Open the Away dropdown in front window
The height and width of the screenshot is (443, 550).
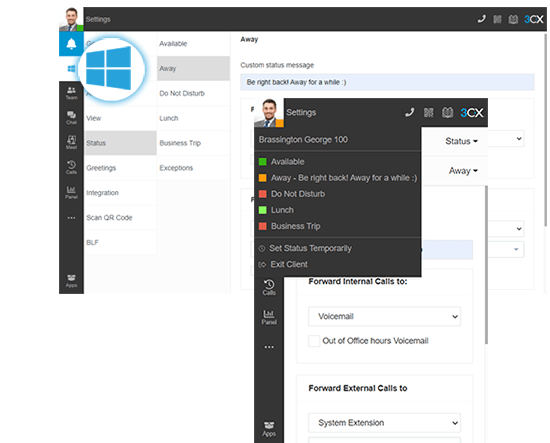tap(463, 171)
